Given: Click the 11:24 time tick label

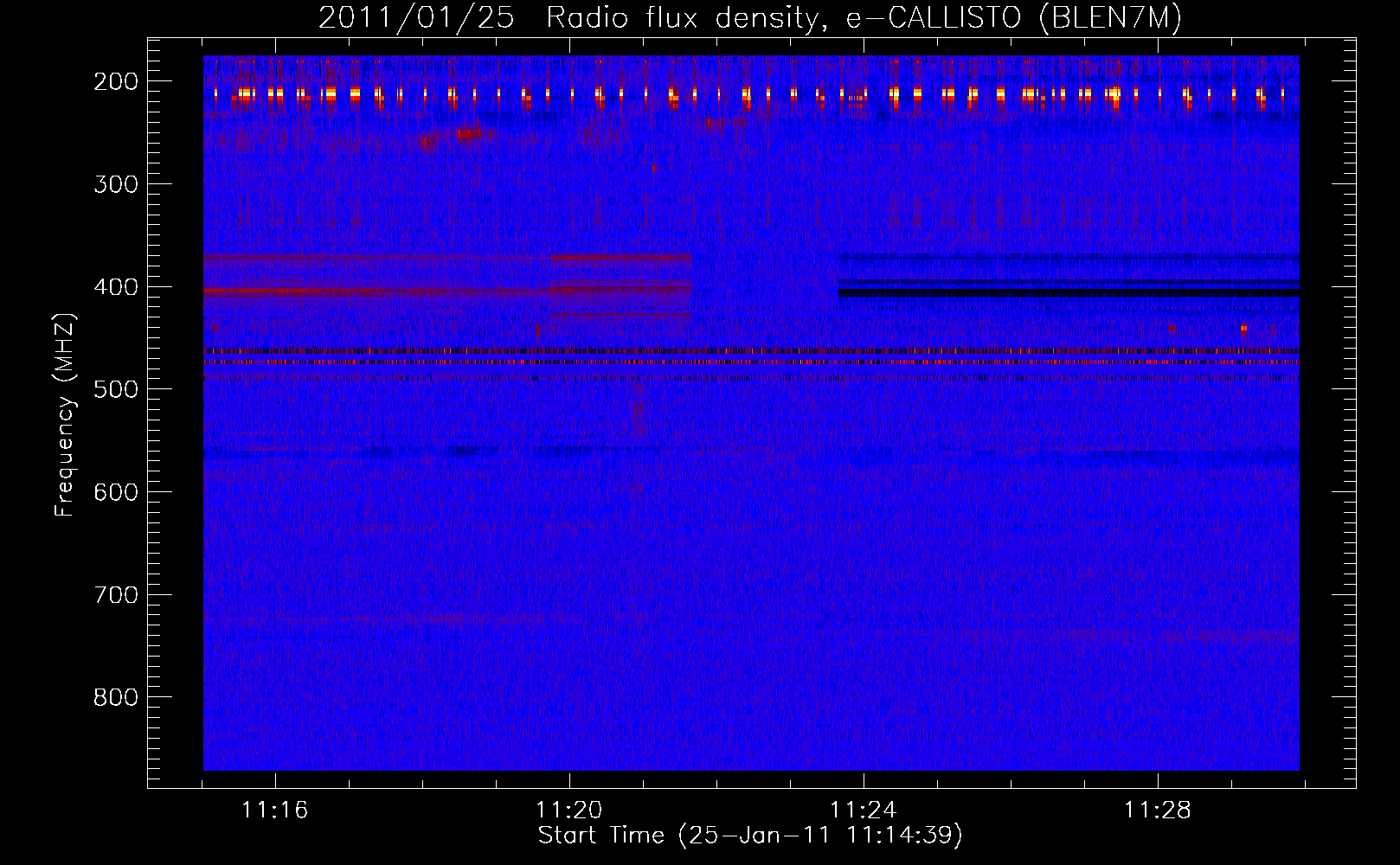Looking at the screenshot, I should 863,811.
